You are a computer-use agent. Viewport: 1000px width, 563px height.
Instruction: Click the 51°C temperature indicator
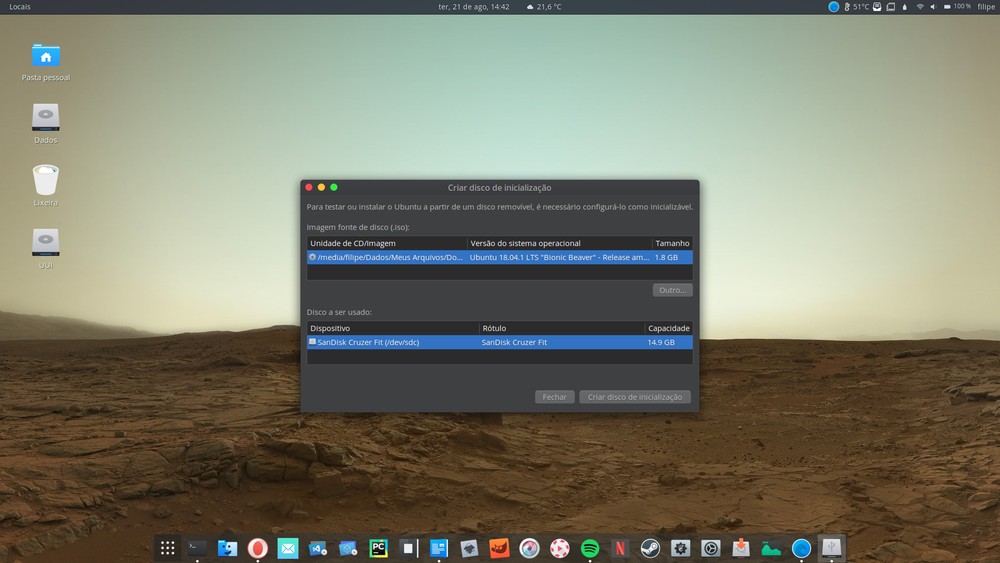tap(856, 6)
